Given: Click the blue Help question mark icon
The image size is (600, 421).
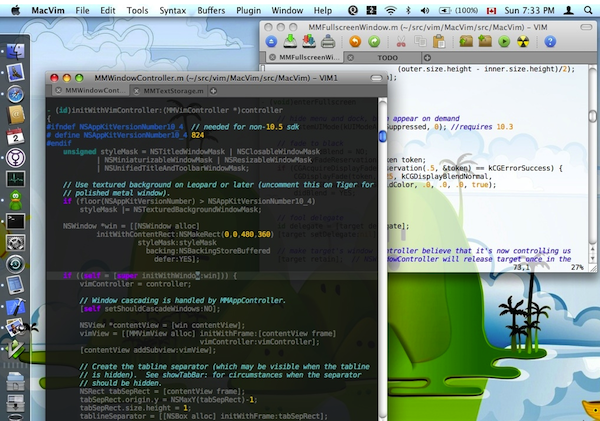Looking at the screenshot, I should (x=550, y=41).
